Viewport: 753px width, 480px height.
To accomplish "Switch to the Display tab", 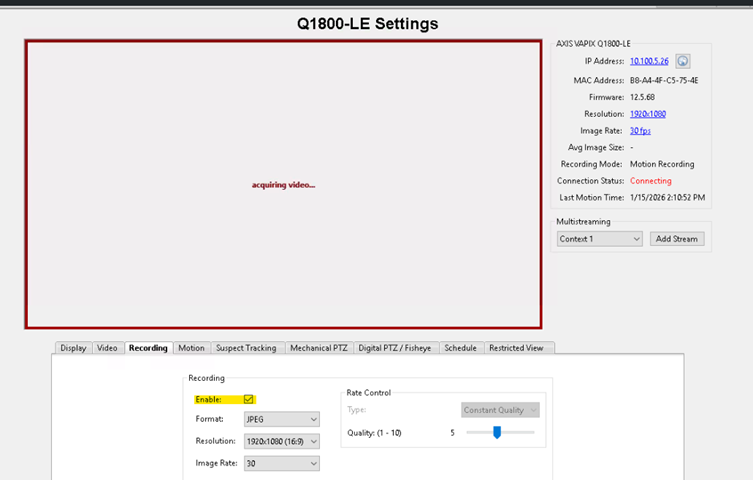I will click(73, 348).
